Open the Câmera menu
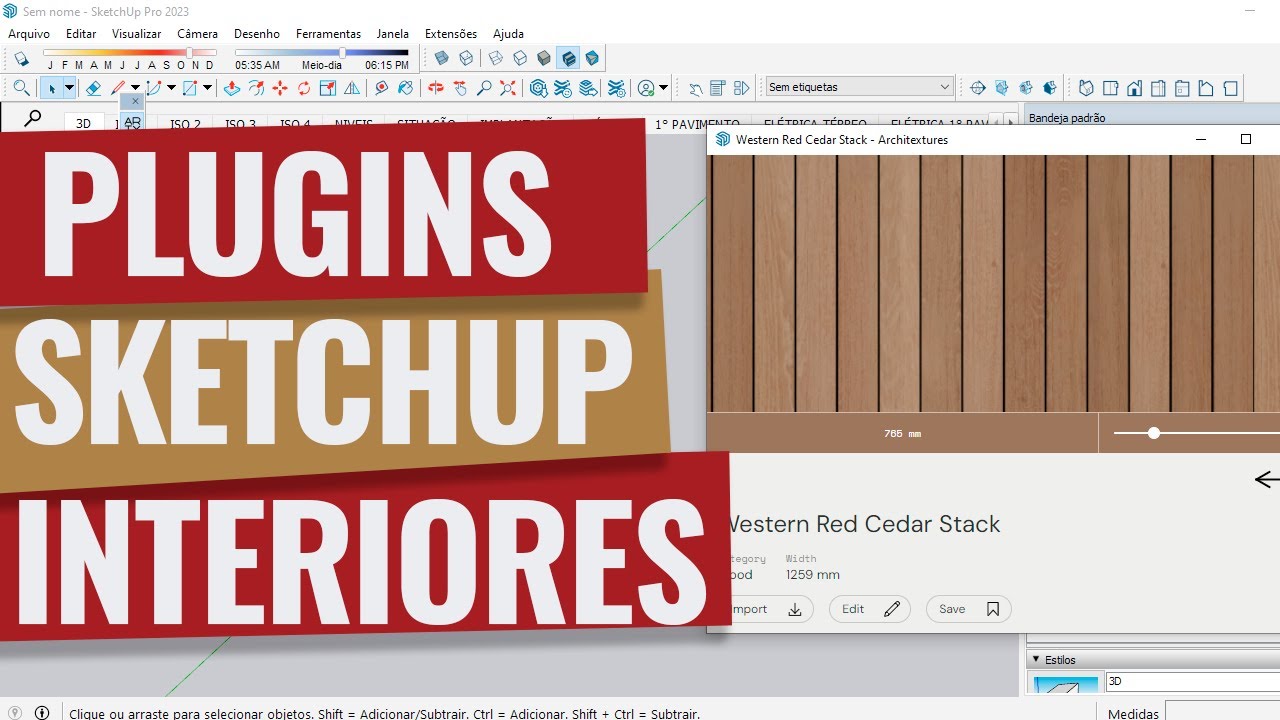The width and height of the screenshot is (1280, 720). pyautogui.click(x=197, y=34)
